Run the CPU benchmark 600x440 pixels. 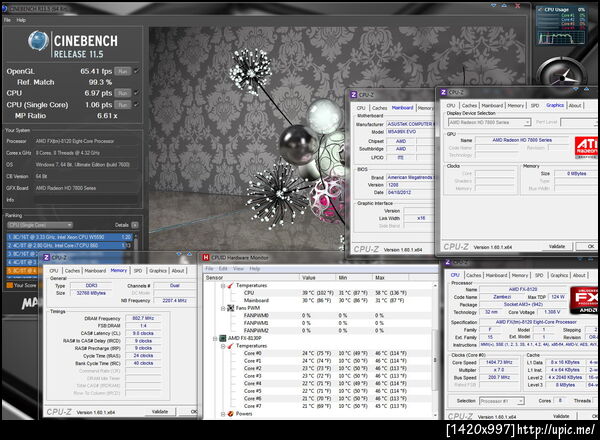pyautogui.click(x=122, y=93)
